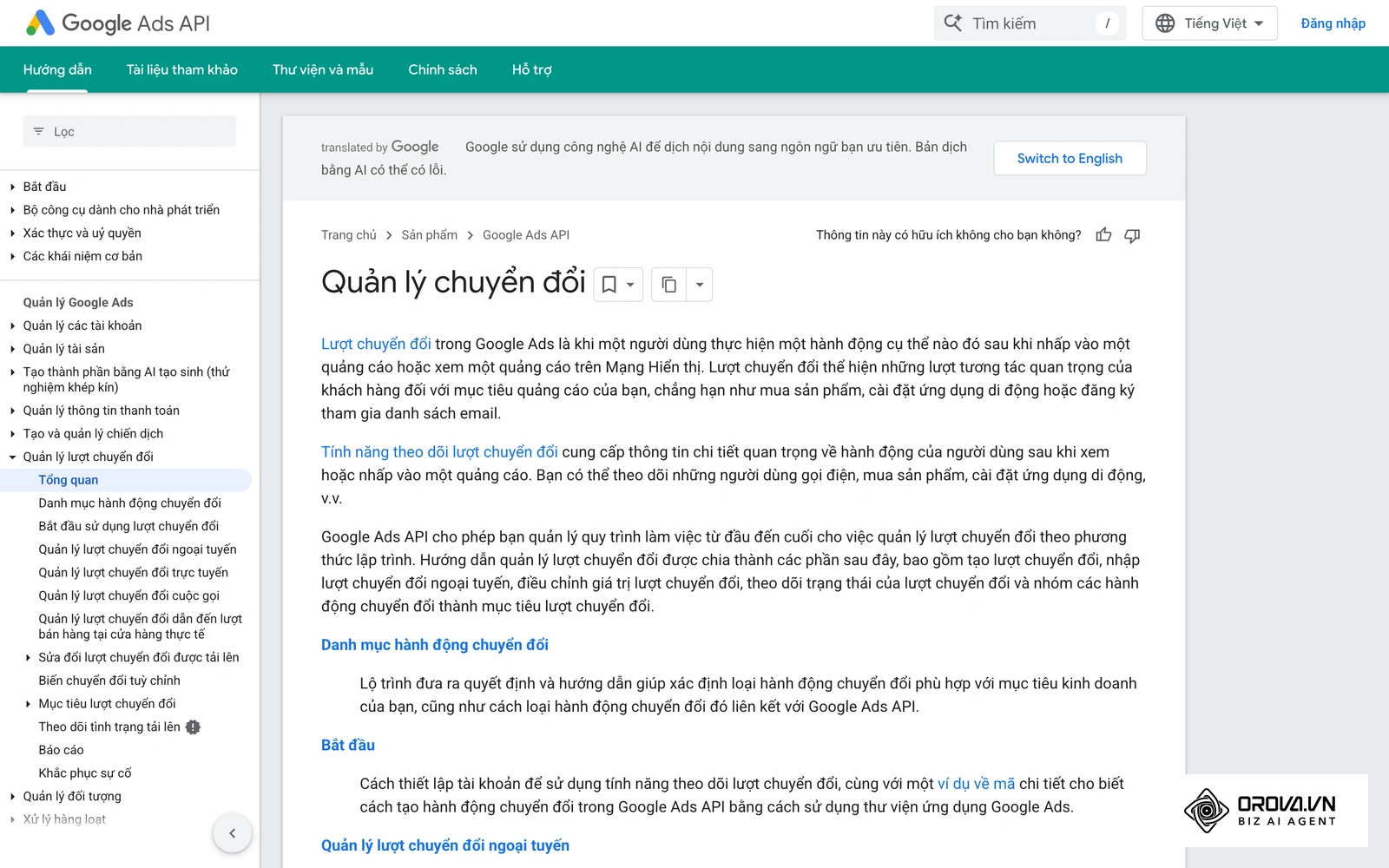The image size is (1389, 868).
Task: Collapse Quản lý lượt chuyển đổi section
Action: 12,457
